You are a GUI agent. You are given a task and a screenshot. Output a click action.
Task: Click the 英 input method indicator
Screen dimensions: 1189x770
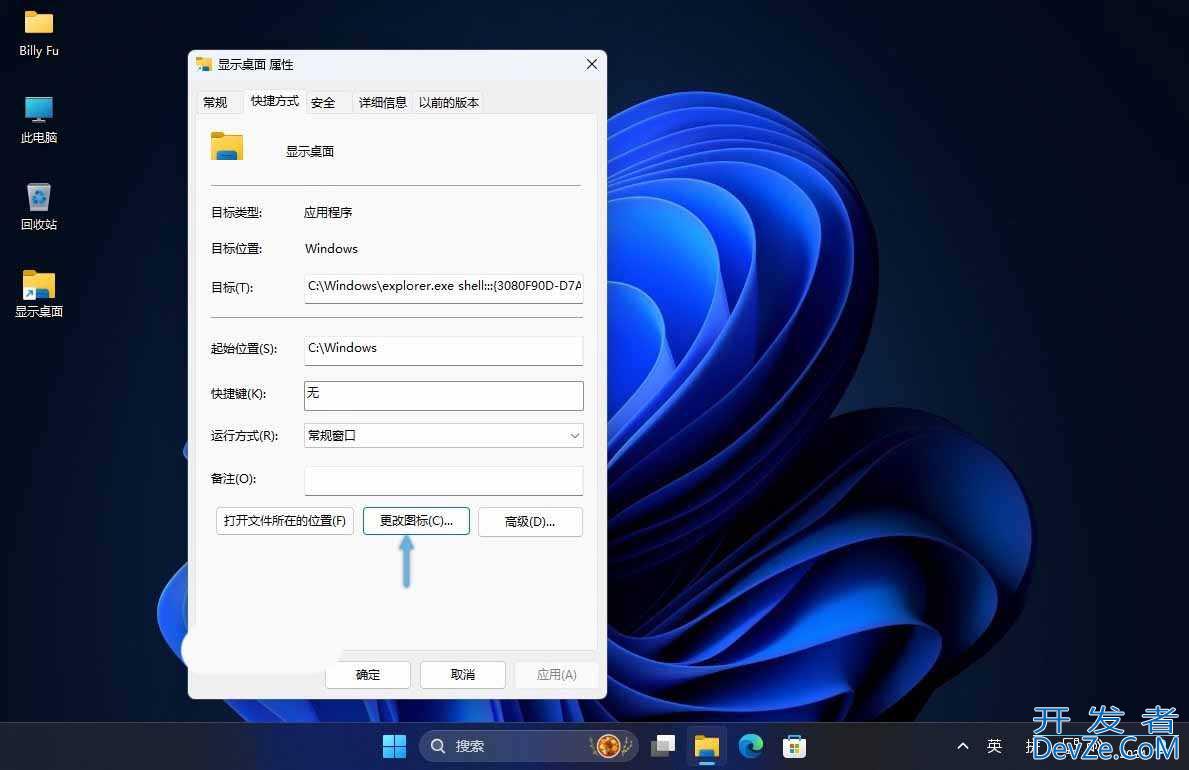pos(994,746)
